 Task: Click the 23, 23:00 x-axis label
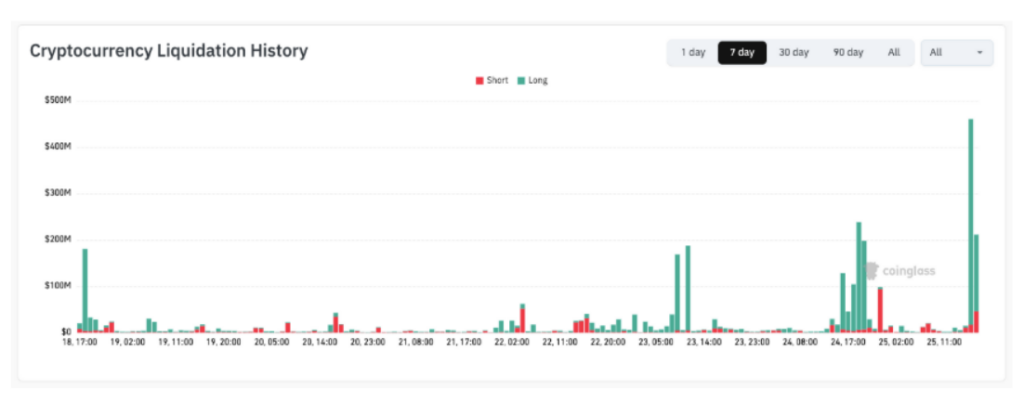coord(753,341)
